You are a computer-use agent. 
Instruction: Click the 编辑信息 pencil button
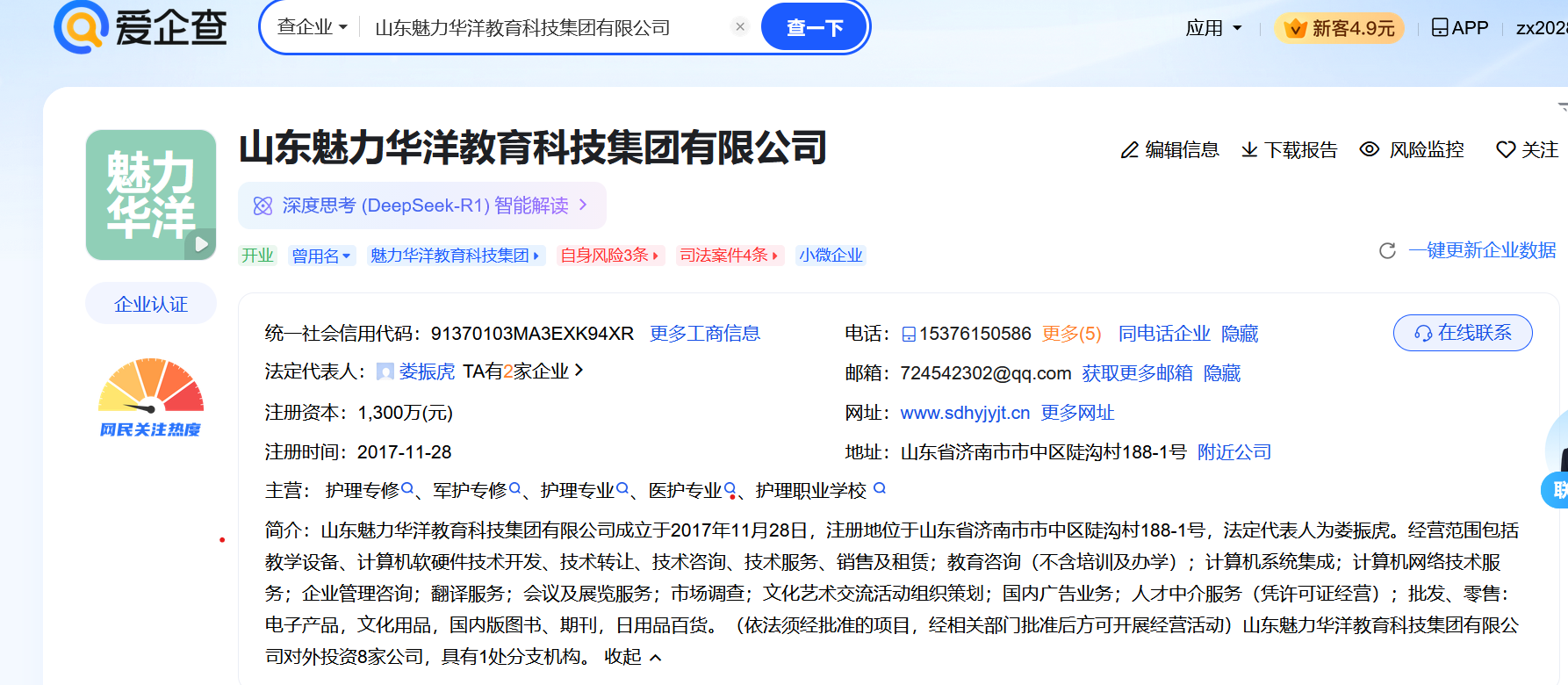pyautogui.click(x=1169, y=150)
